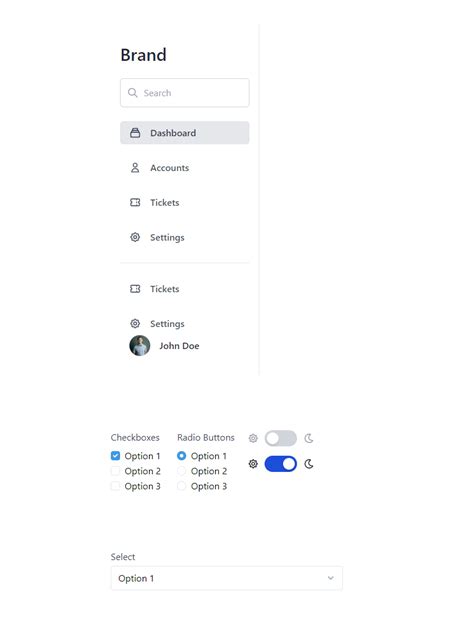The width and height of the screenshot is (474, 625).
Task: Click the lower Settings gear icon above John Doe
Action: tap(135, 323)
